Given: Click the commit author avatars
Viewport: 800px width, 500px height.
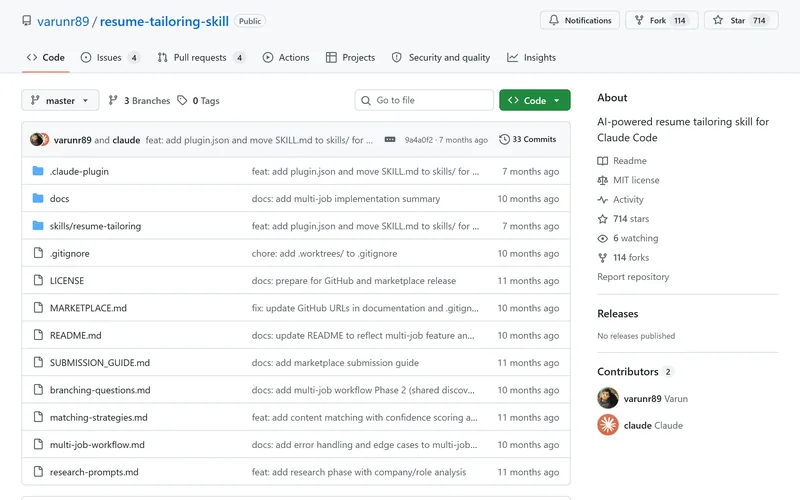Looking at the screenshot, I should [39, 139].
